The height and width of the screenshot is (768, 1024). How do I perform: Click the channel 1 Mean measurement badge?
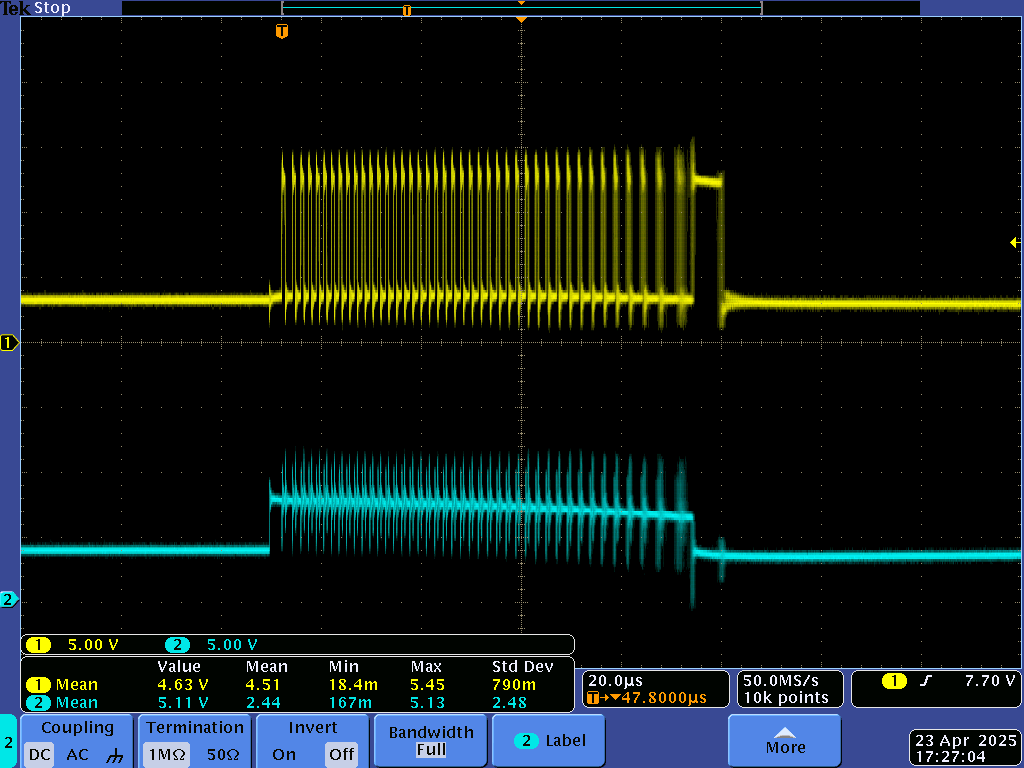click(39, 685)
